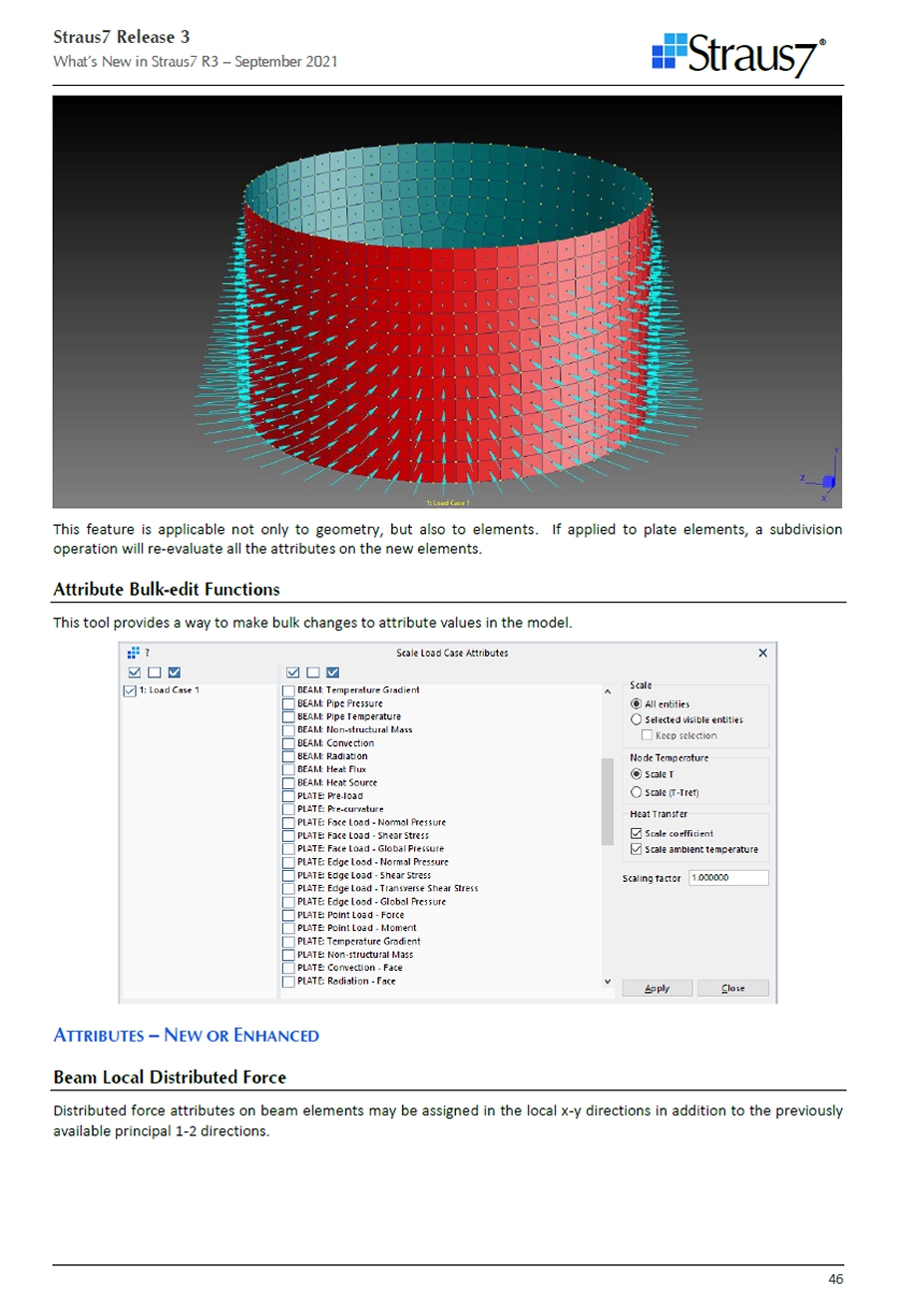898x1316 pixels.
Task: Uncheck all load cases using the empty box icon
Action: 155,672
